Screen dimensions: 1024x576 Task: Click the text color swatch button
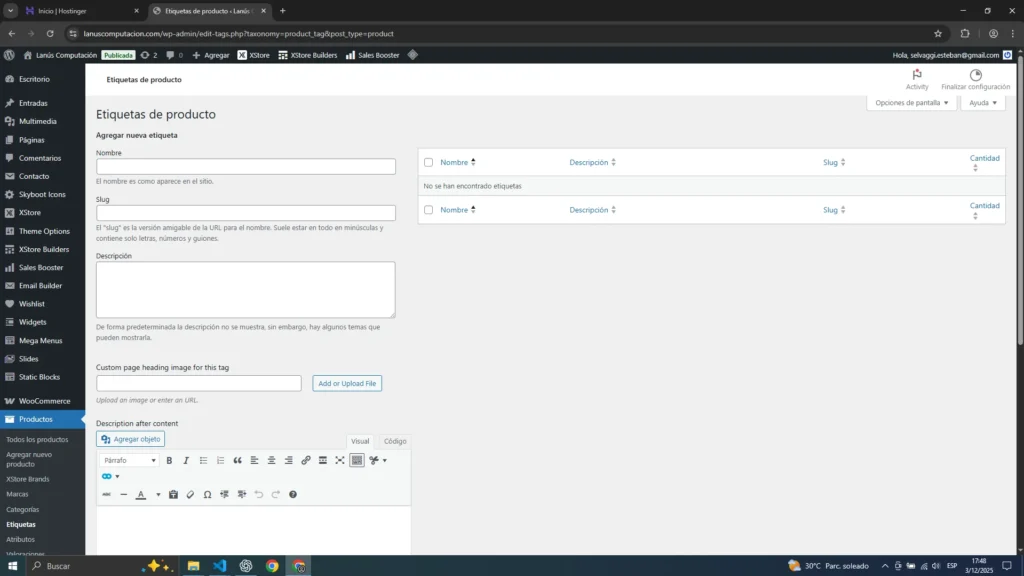coord(141,494)
